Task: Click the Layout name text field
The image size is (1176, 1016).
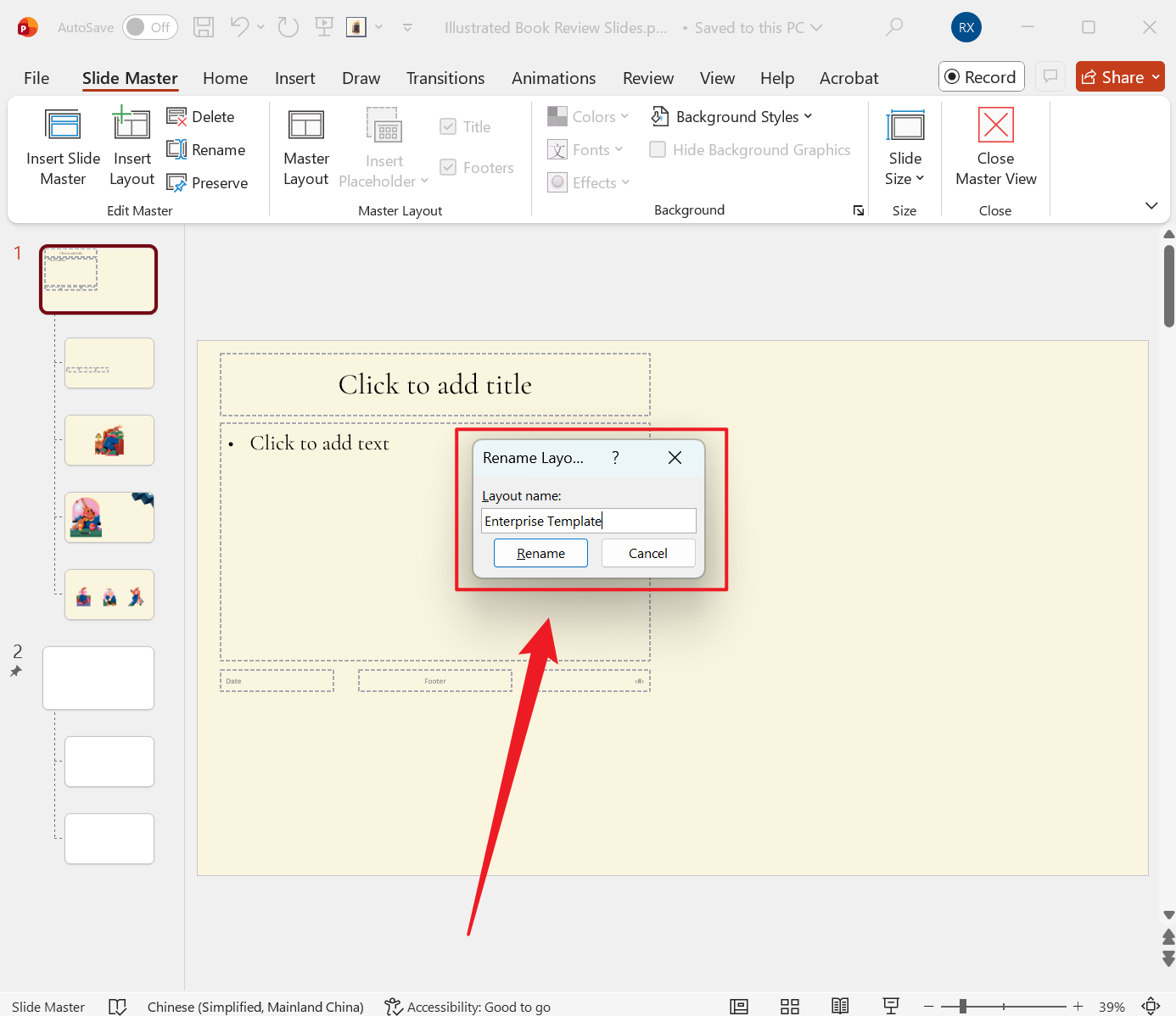Action: (588, 521)
